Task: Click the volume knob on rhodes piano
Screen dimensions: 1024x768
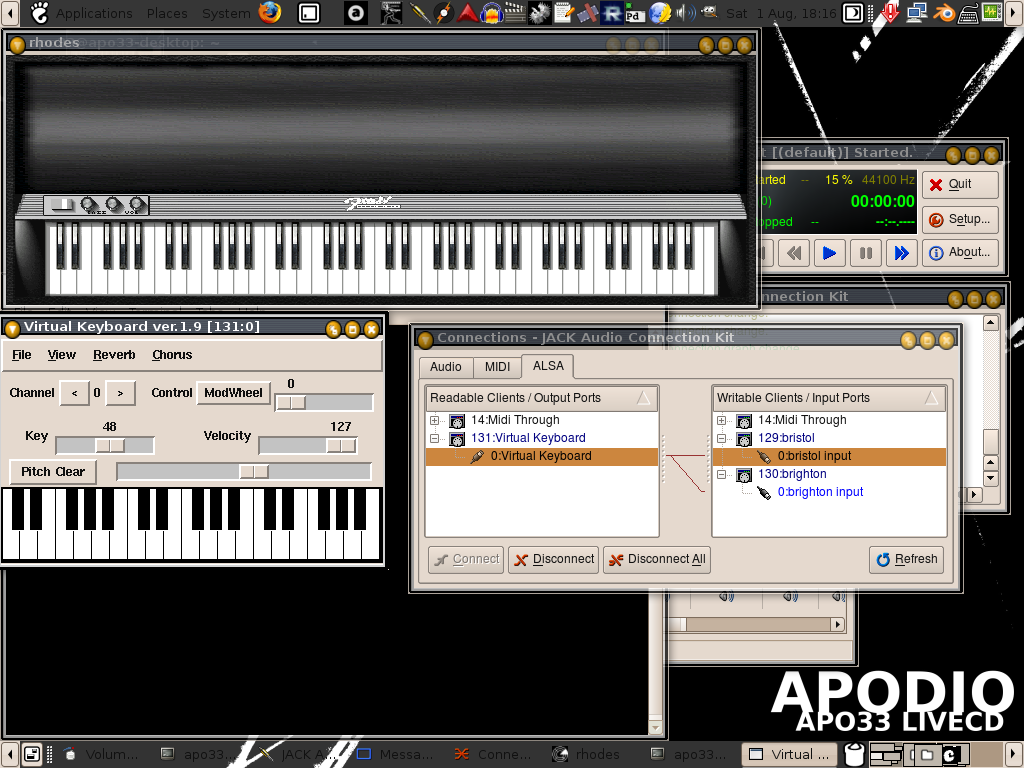Action: tap(136, 204)
